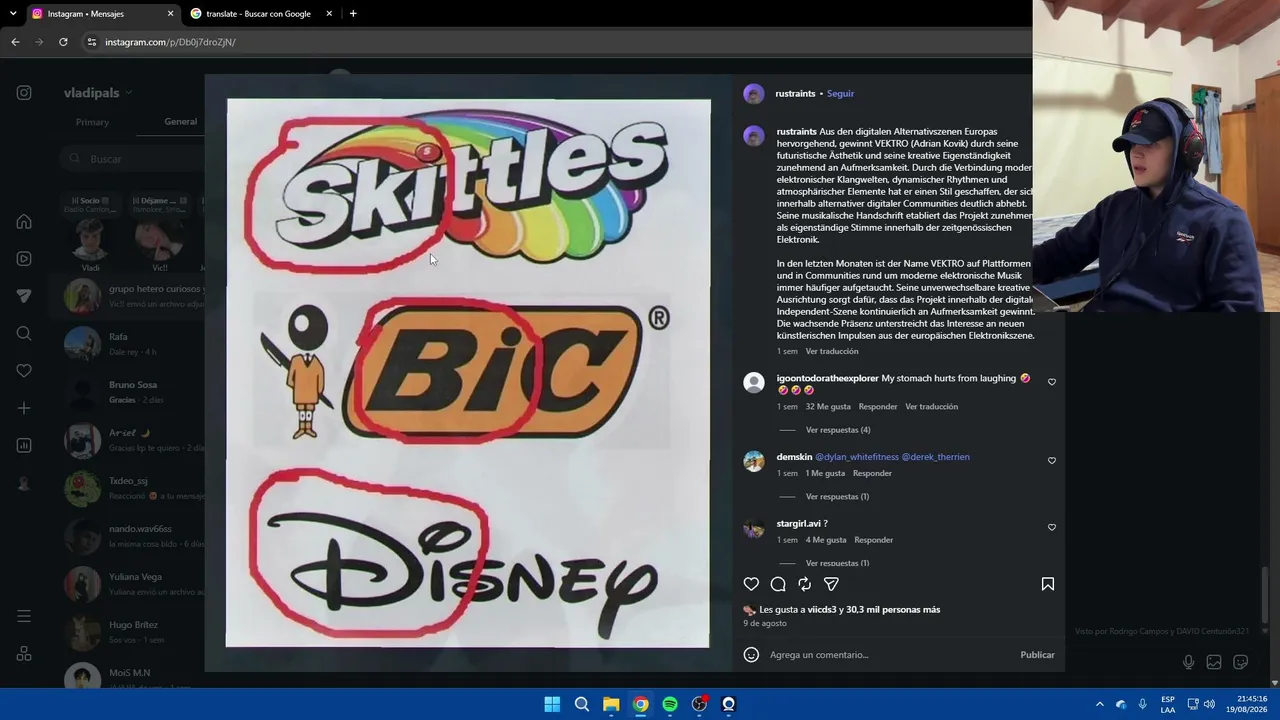Open the Dashboard chart icon in sidebar
The height and width of the screenshot is (720, 1280).
pos(24,445)
